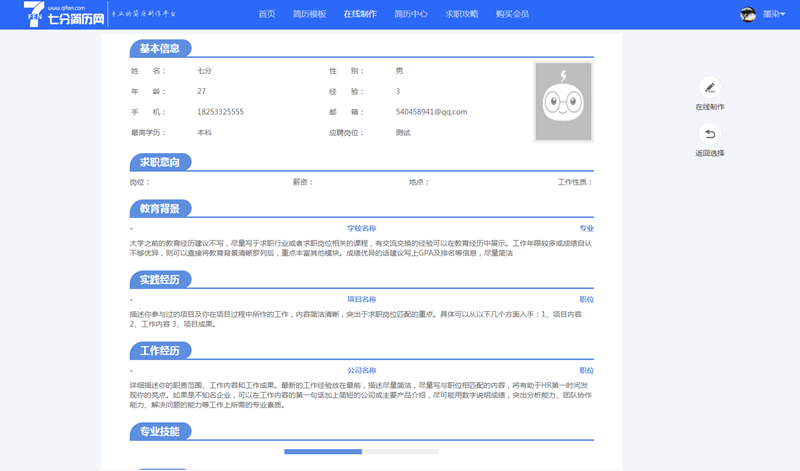The width and height of the screenshot is (800, 471).
Task: Click the 工作性质 label
Action: point(575,182)
